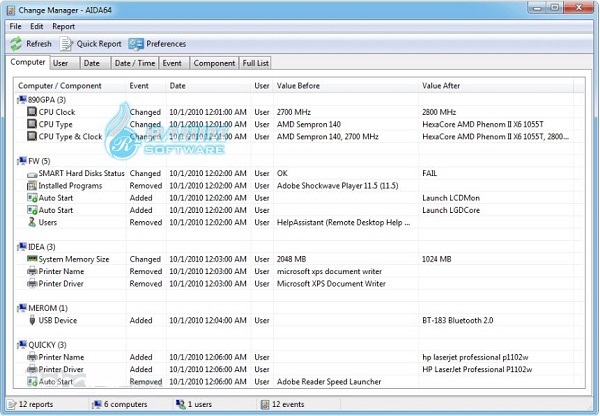This screenshot has width=600, height=416.
Task: Sort by the Value Before column header
Action: click(346, 86)
